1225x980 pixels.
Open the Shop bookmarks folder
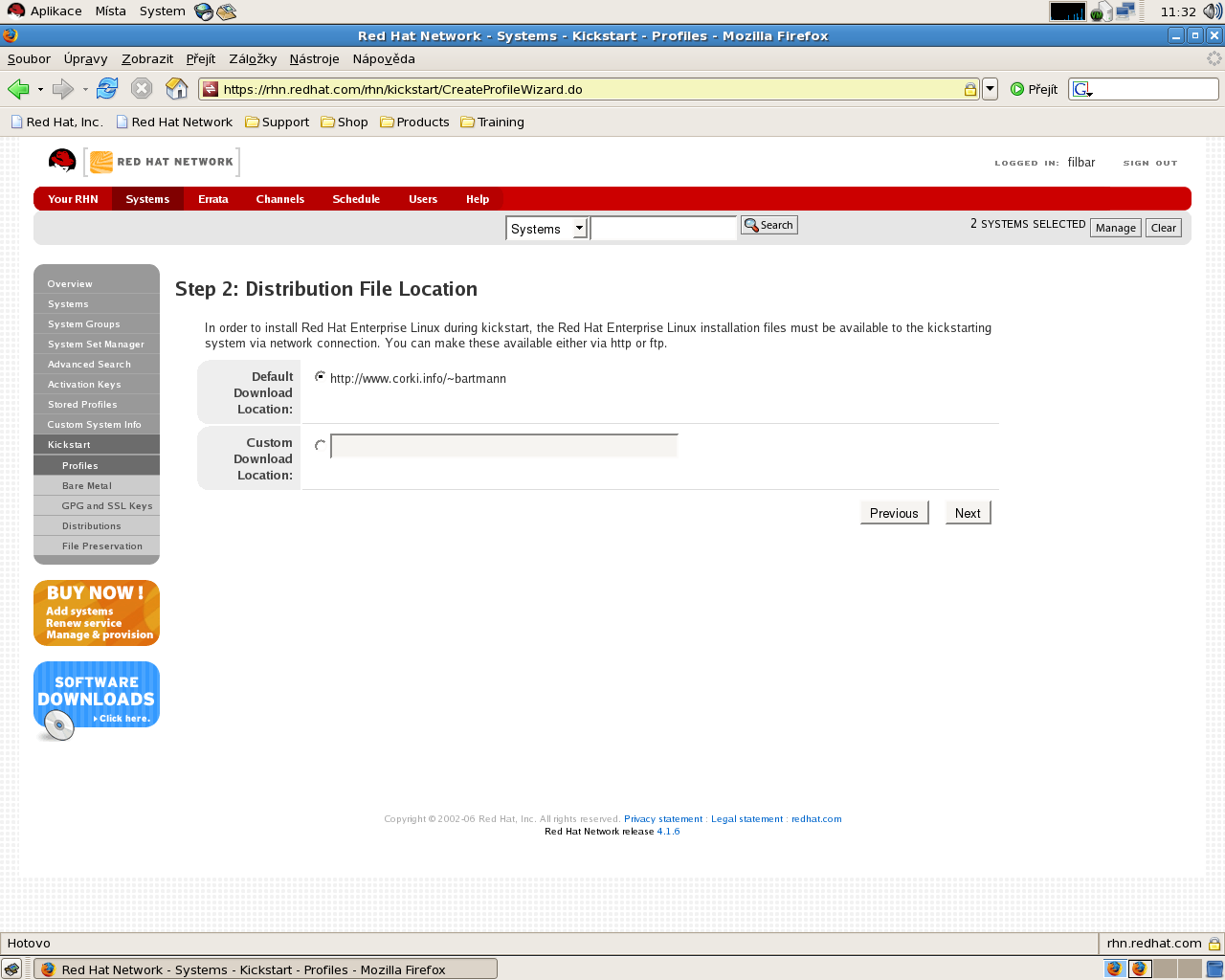345,122
